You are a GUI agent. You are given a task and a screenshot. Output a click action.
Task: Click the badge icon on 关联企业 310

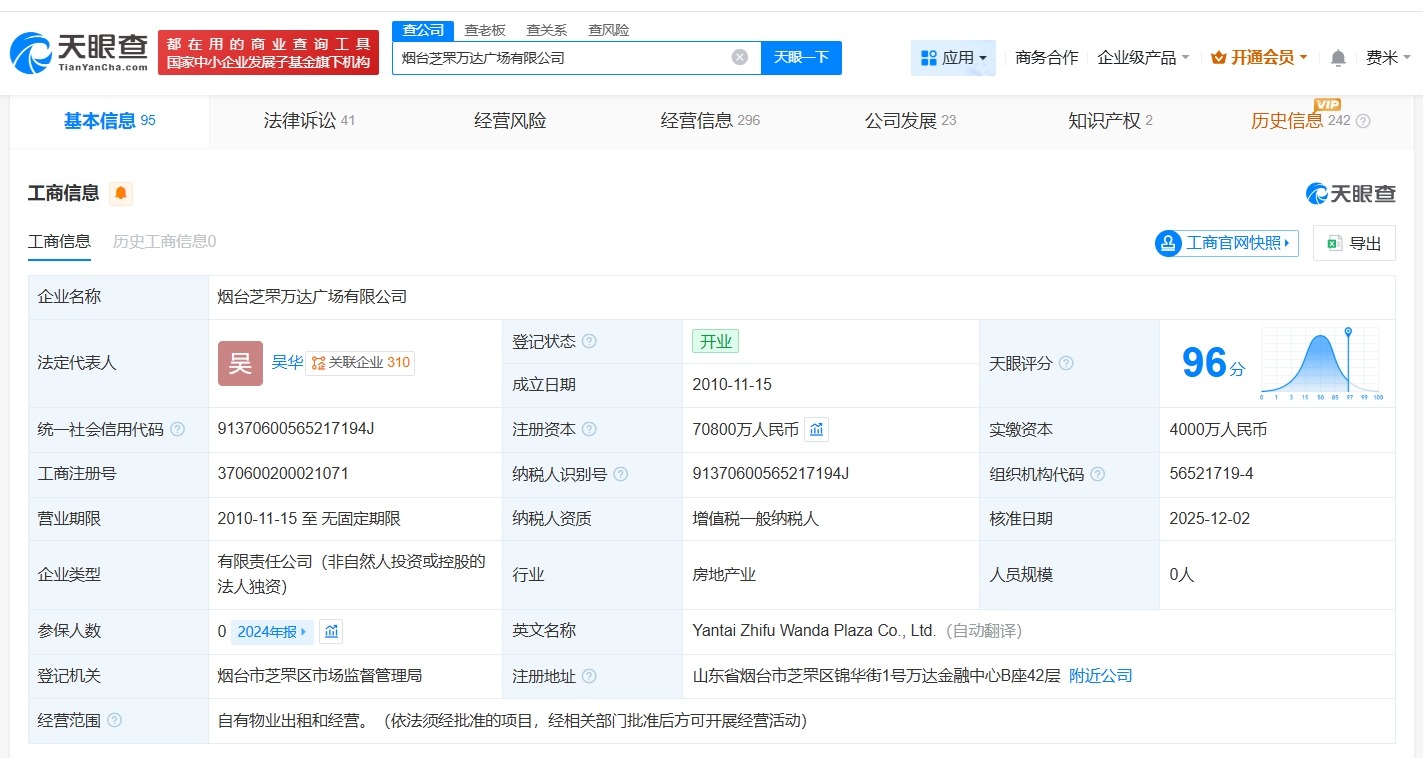(x=320, y=362)
